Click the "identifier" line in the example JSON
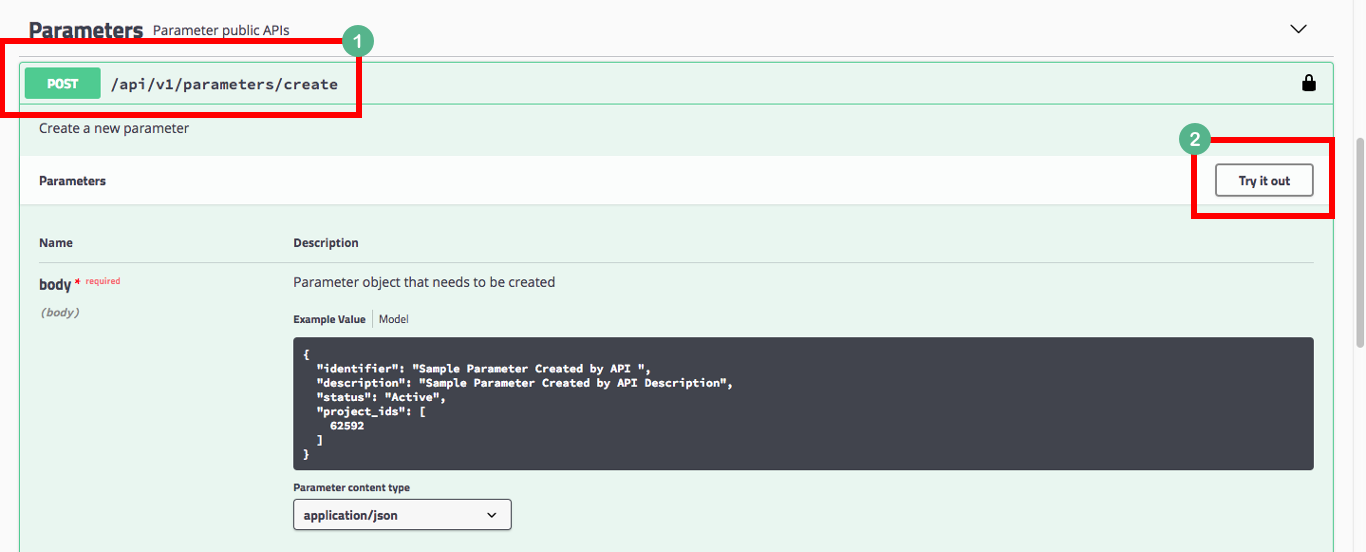The height and width of the screenshot is (552, 1366). pyautogui.click(x=483, y=369)
